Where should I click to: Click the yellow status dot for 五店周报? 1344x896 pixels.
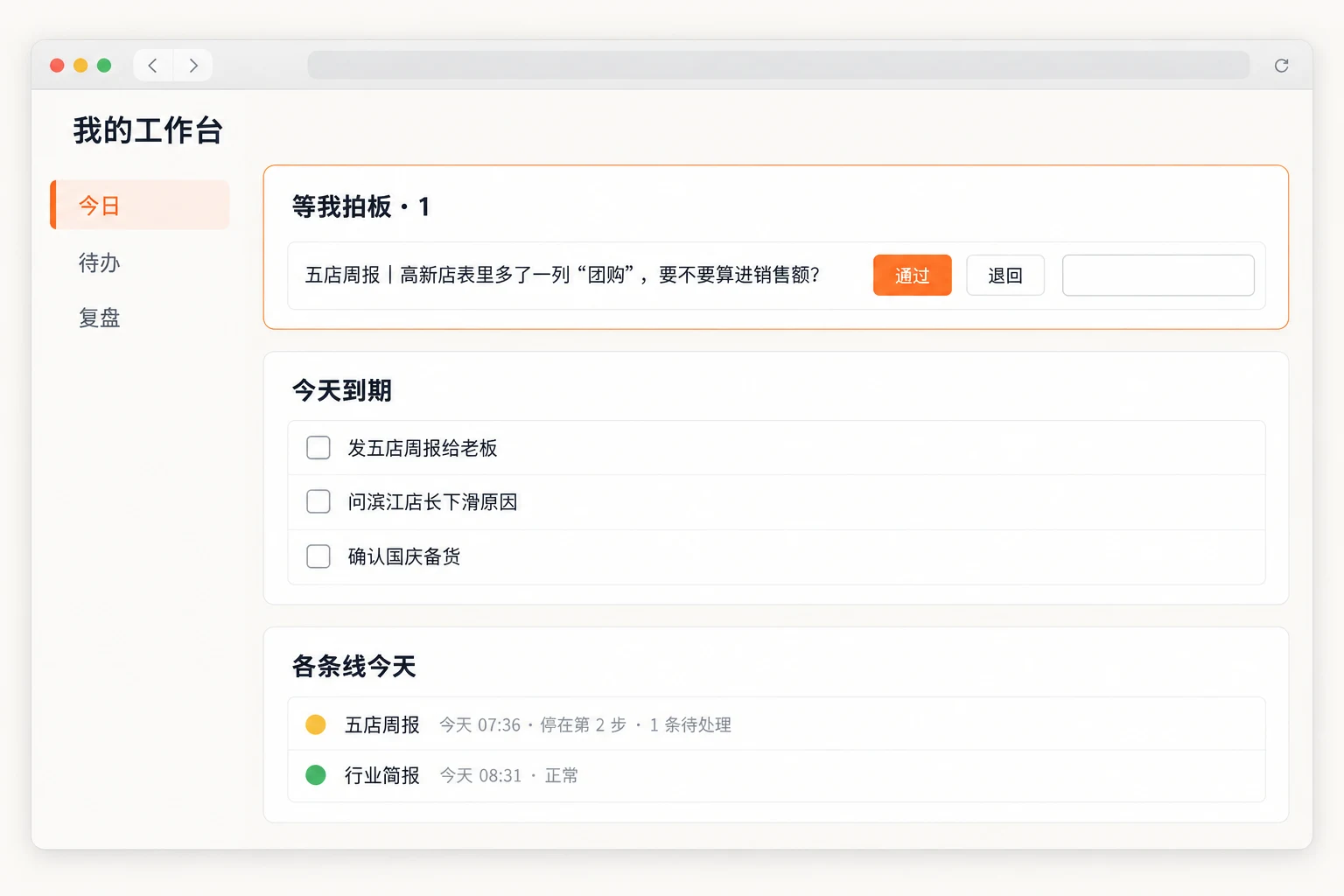coord(316,724)
